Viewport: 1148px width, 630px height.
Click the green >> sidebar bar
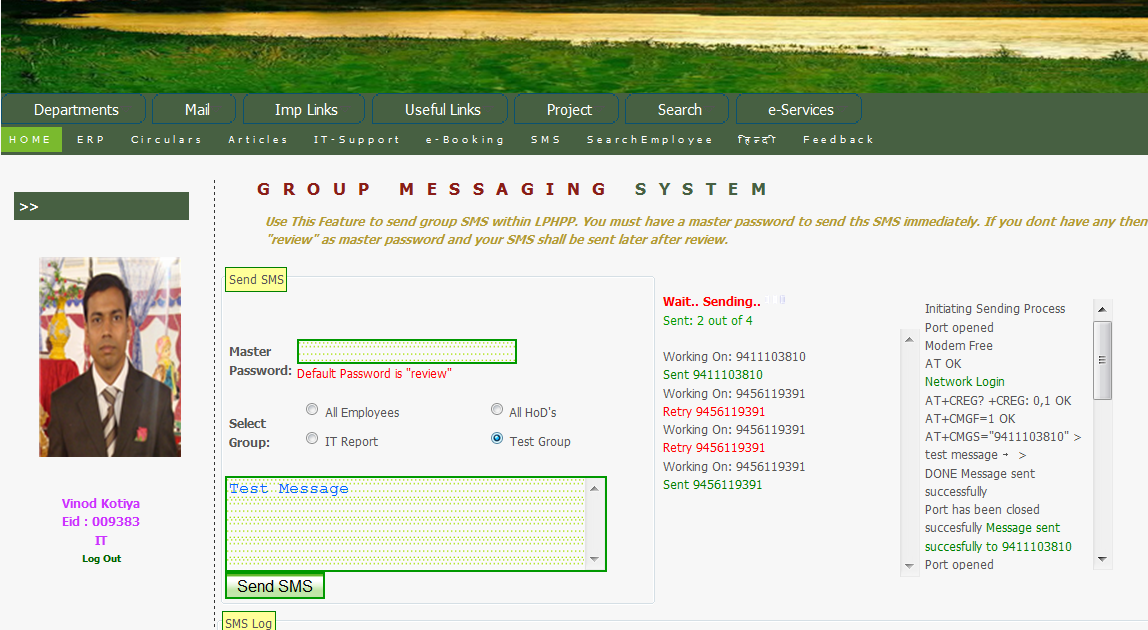pos(101,206)
